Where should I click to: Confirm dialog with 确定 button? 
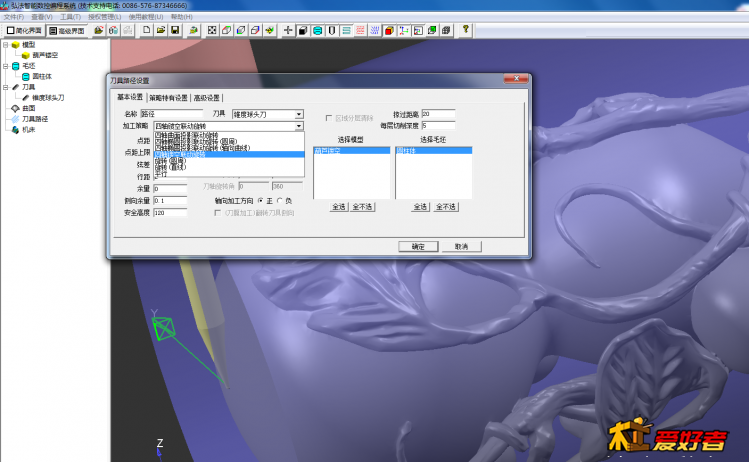coord(418,247)
